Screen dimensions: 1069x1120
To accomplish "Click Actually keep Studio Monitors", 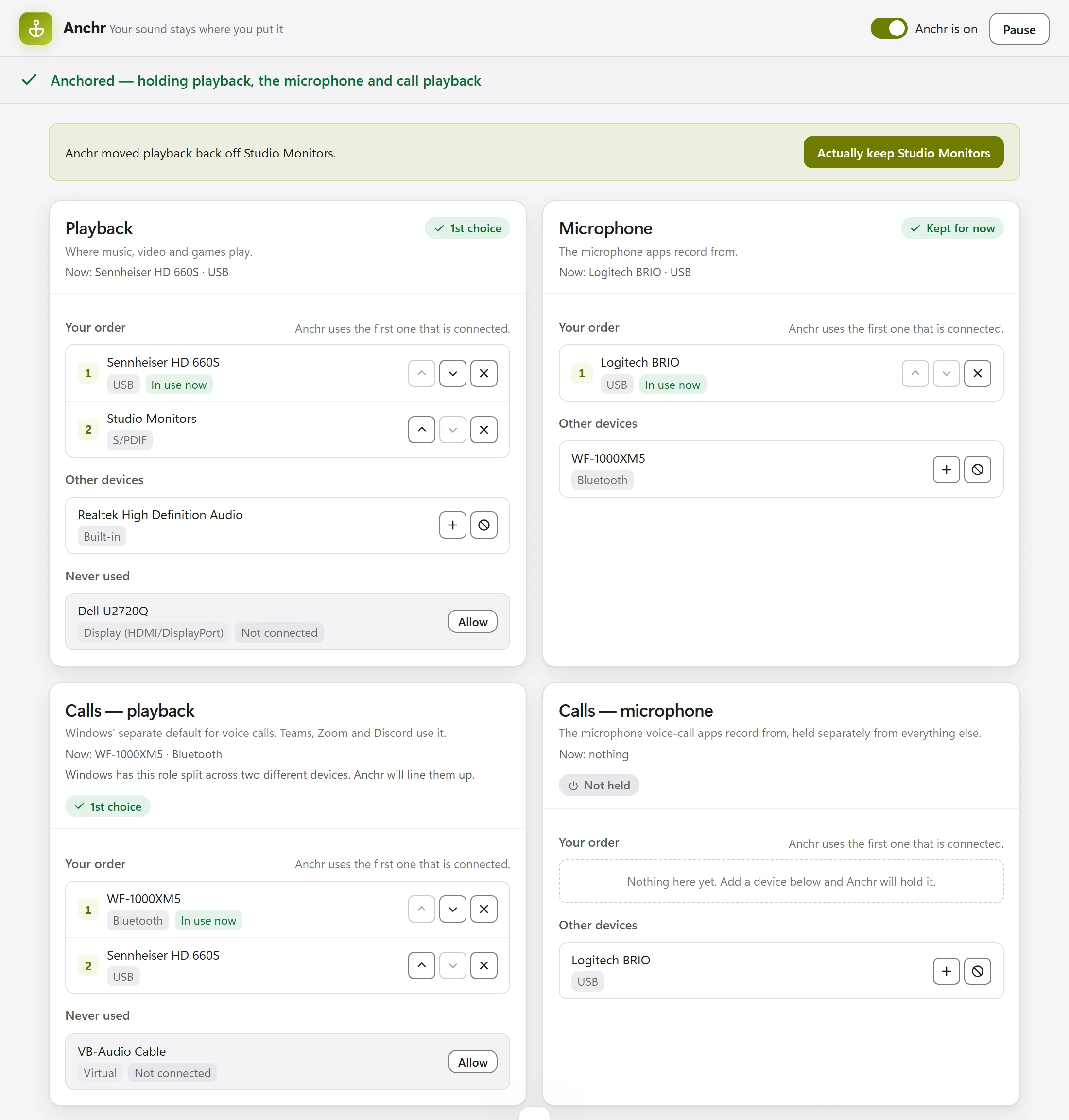I will pos(903,153).
